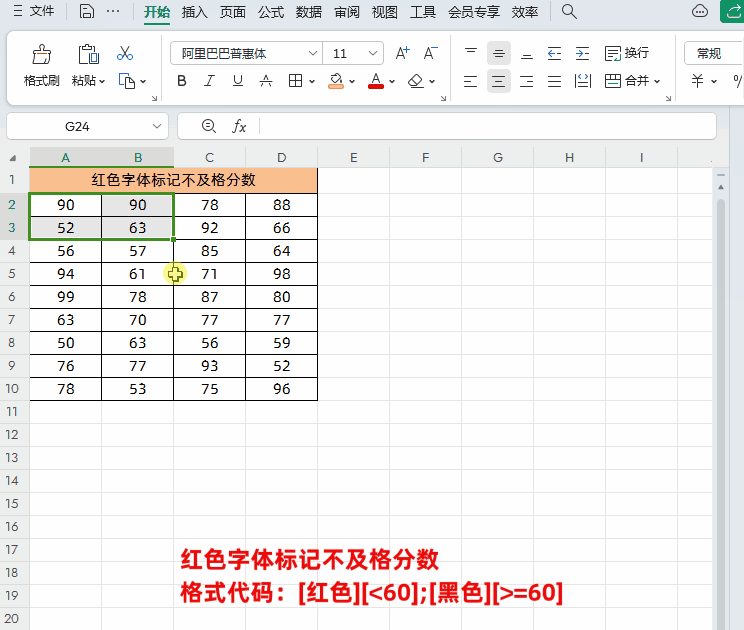744x630 pixels.
Task: Switch to the 视图 tab
Action: [385, 12]
